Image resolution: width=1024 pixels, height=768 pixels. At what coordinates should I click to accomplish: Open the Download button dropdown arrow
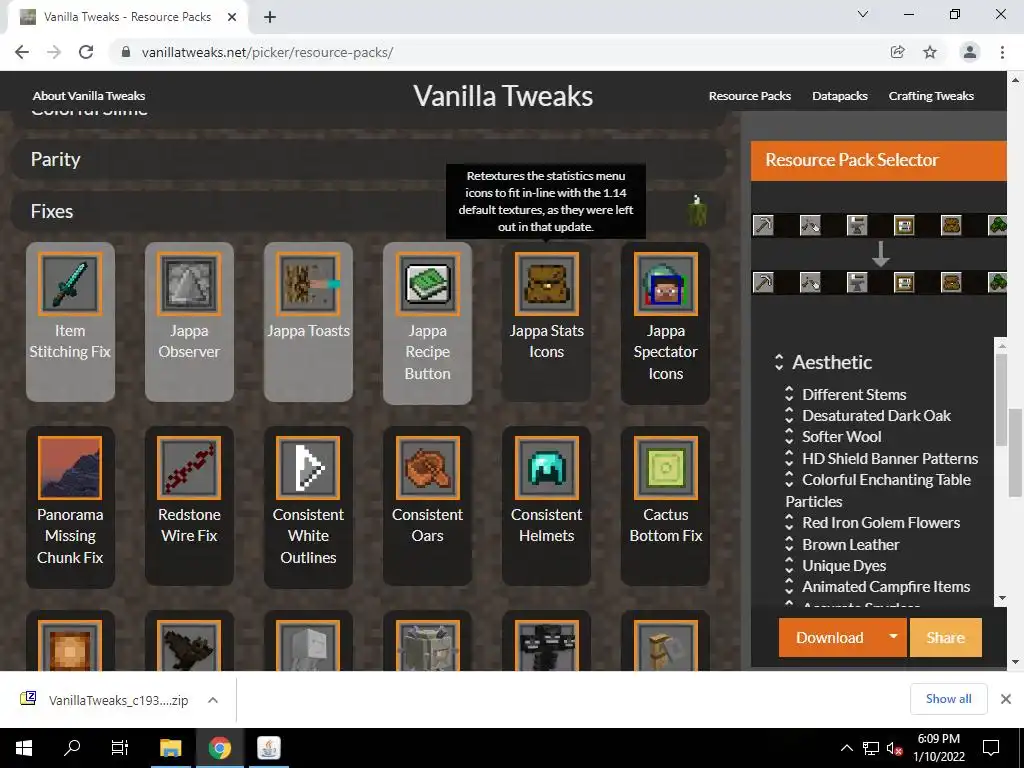(x=893, y=637)
